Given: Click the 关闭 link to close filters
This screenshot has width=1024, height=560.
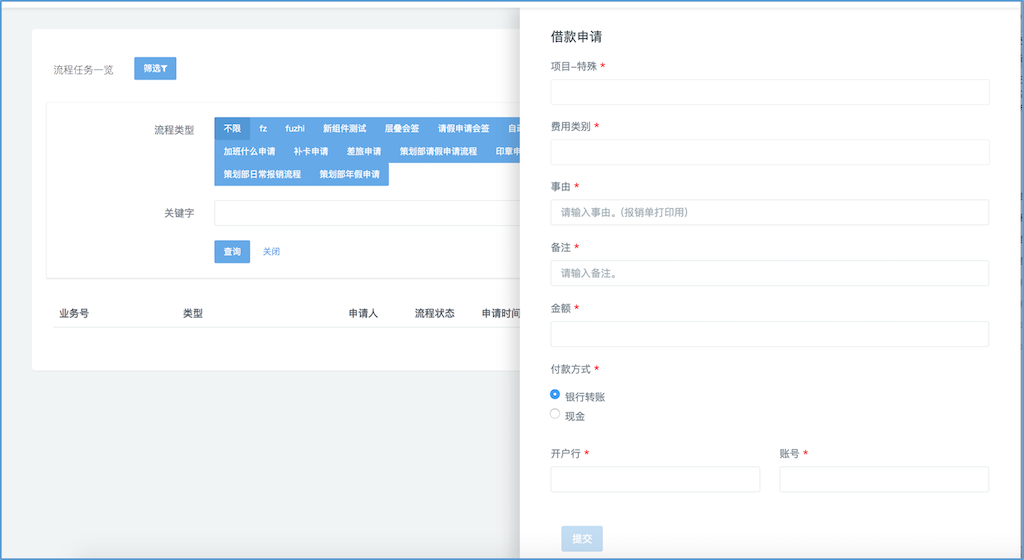Looking at the screenshot, I should (x=271, y=252).
